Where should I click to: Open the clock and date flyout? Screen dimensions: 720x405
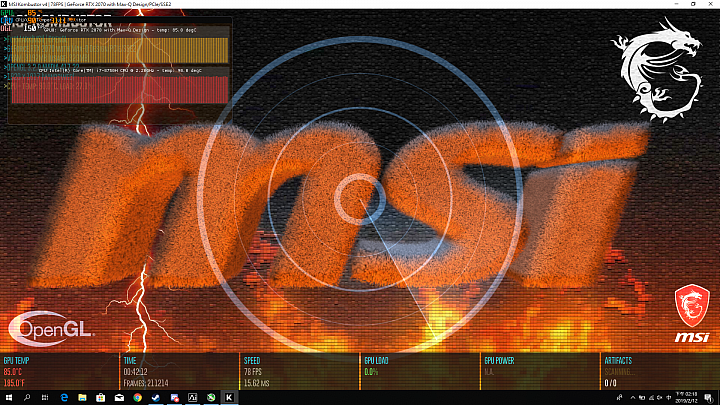coord(686,398)
